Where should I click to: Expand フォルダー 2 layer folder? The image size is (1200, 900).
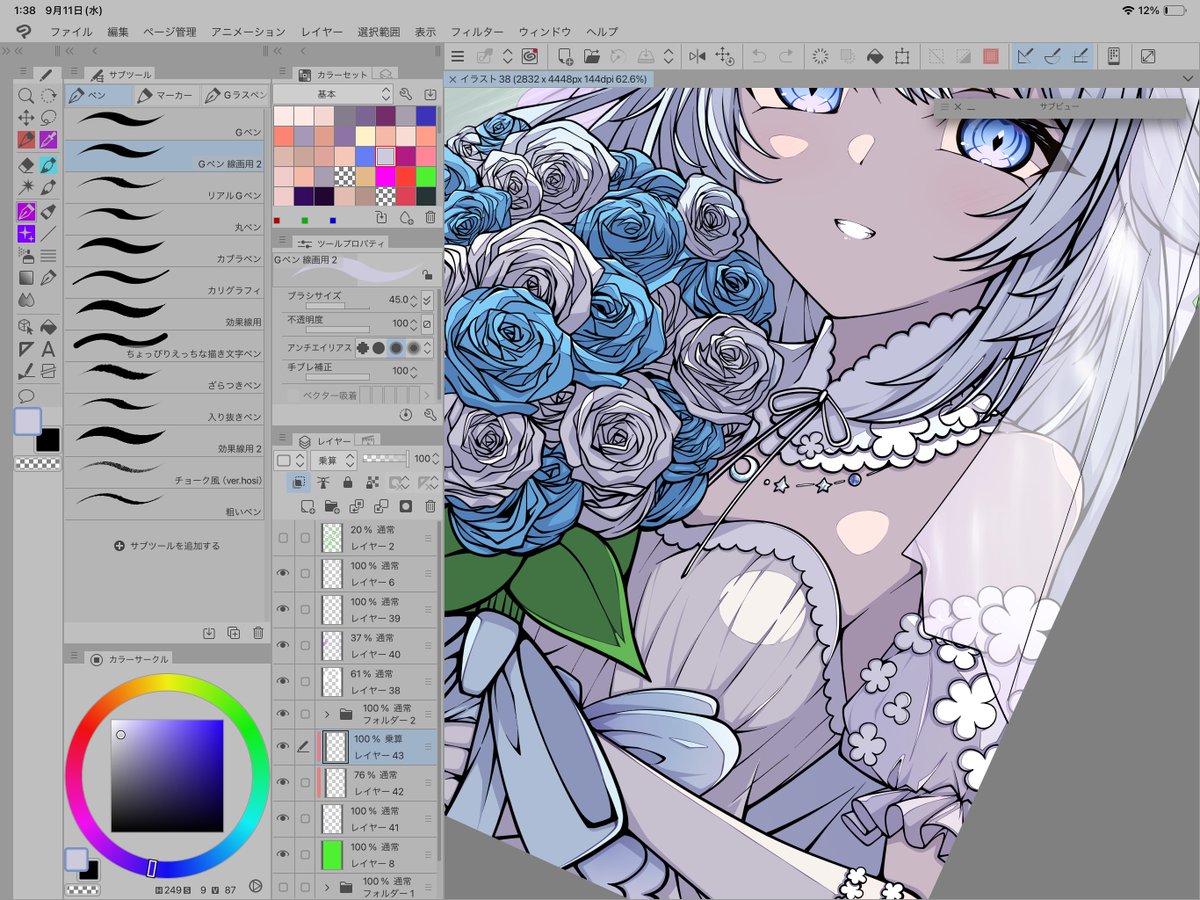click(x=327, y=714)
